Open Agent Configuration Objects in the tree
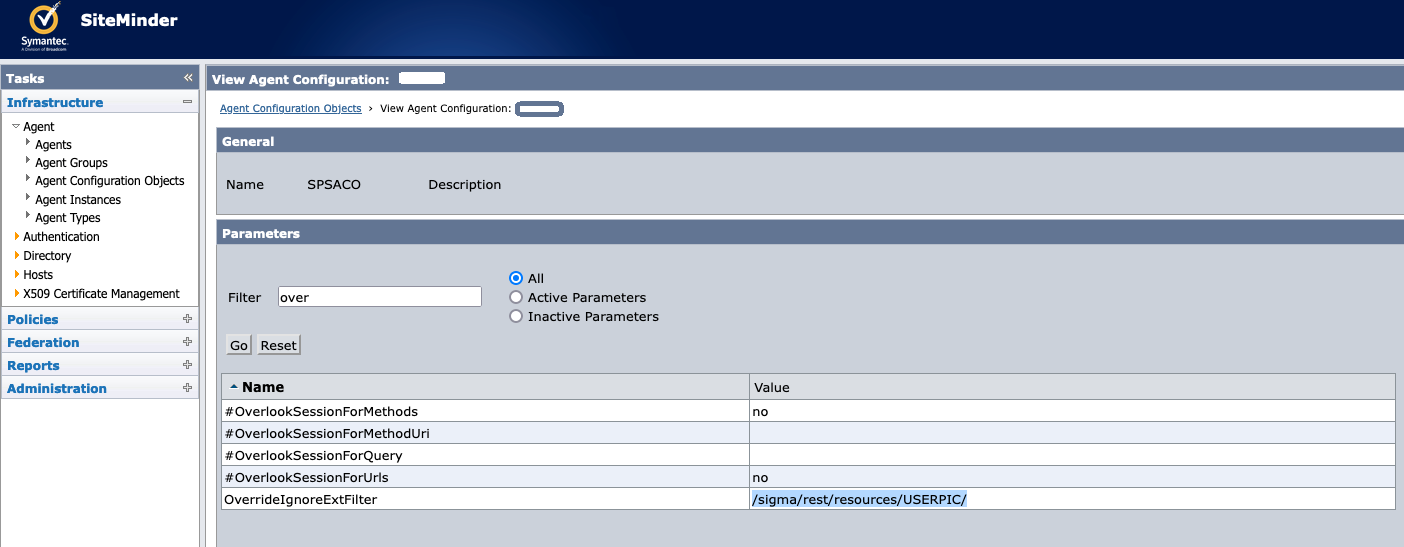Viewport: 1404px width, 547px height. 109,181
